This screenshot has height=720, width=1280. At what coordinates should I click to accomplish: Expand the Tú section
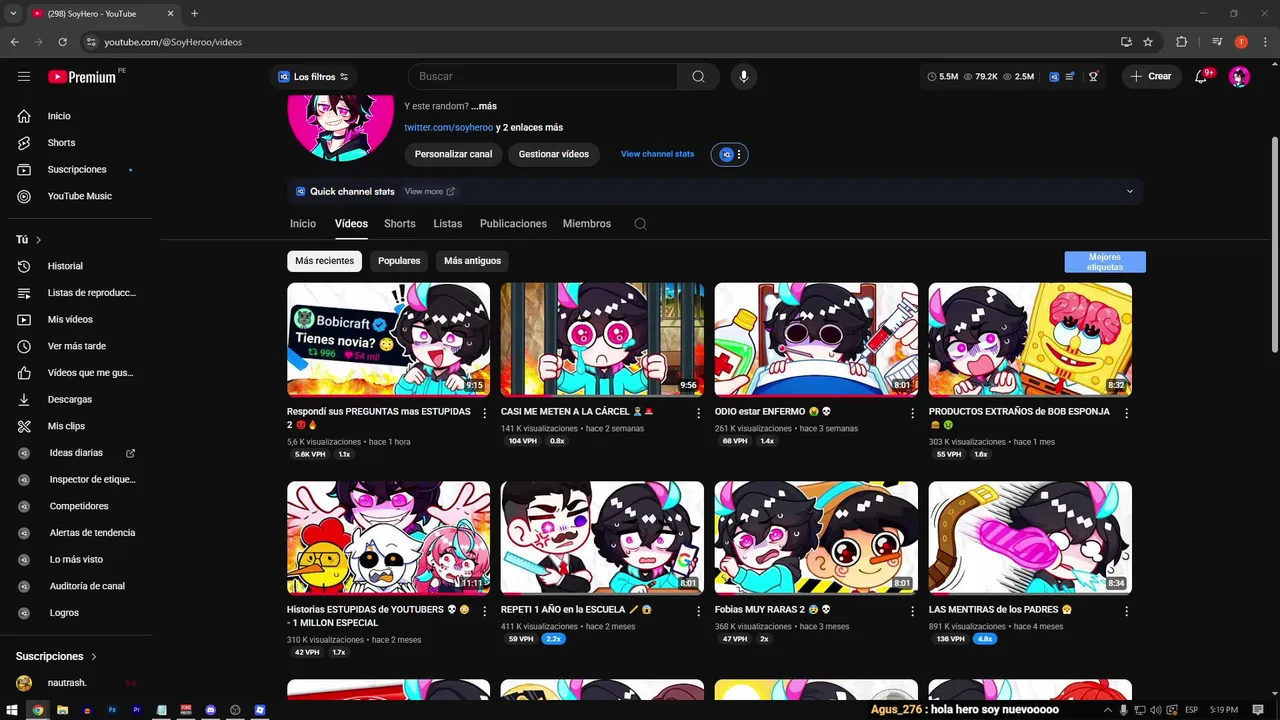28,240
